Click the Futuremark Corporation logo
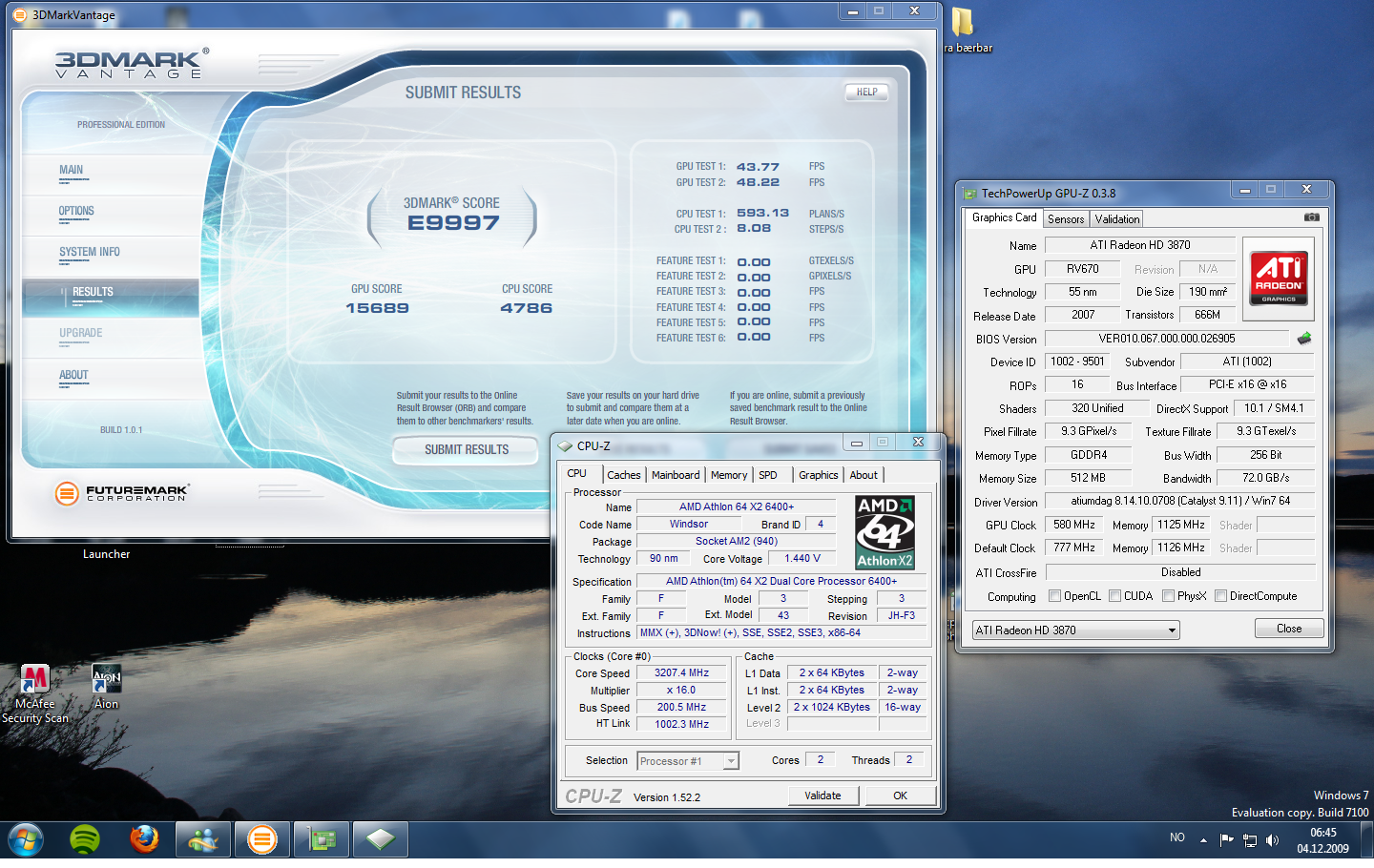Viewport: 1374px width, 868px height. point(122,493)
